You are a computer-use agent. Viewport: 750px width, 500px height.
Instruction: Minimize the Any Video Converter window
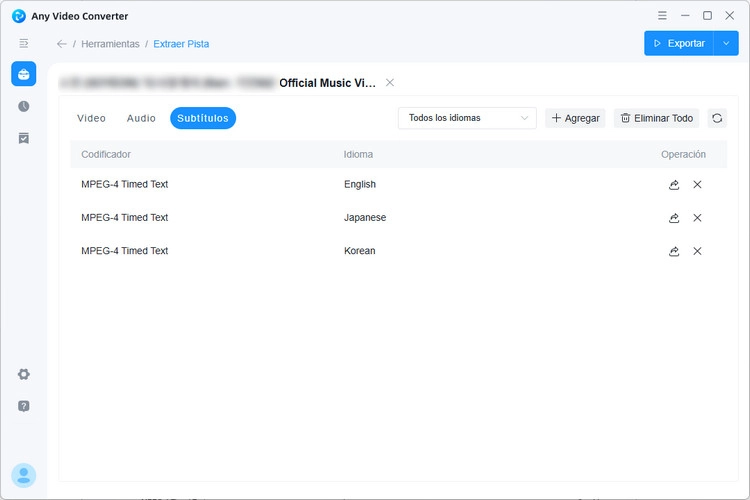pyautogui.click(x=685, y=16)
